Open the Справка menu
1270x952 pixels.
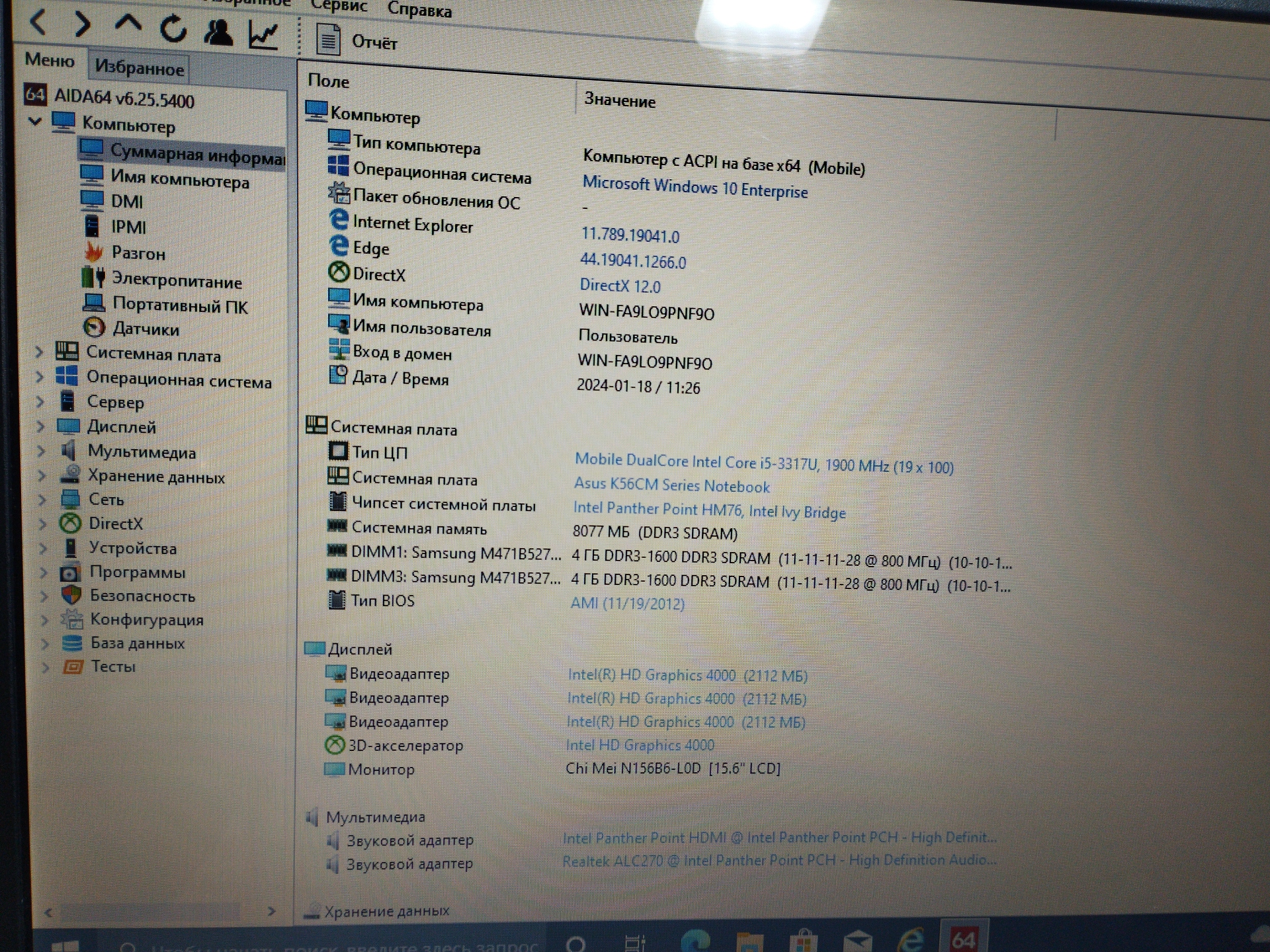click(419, 9)
